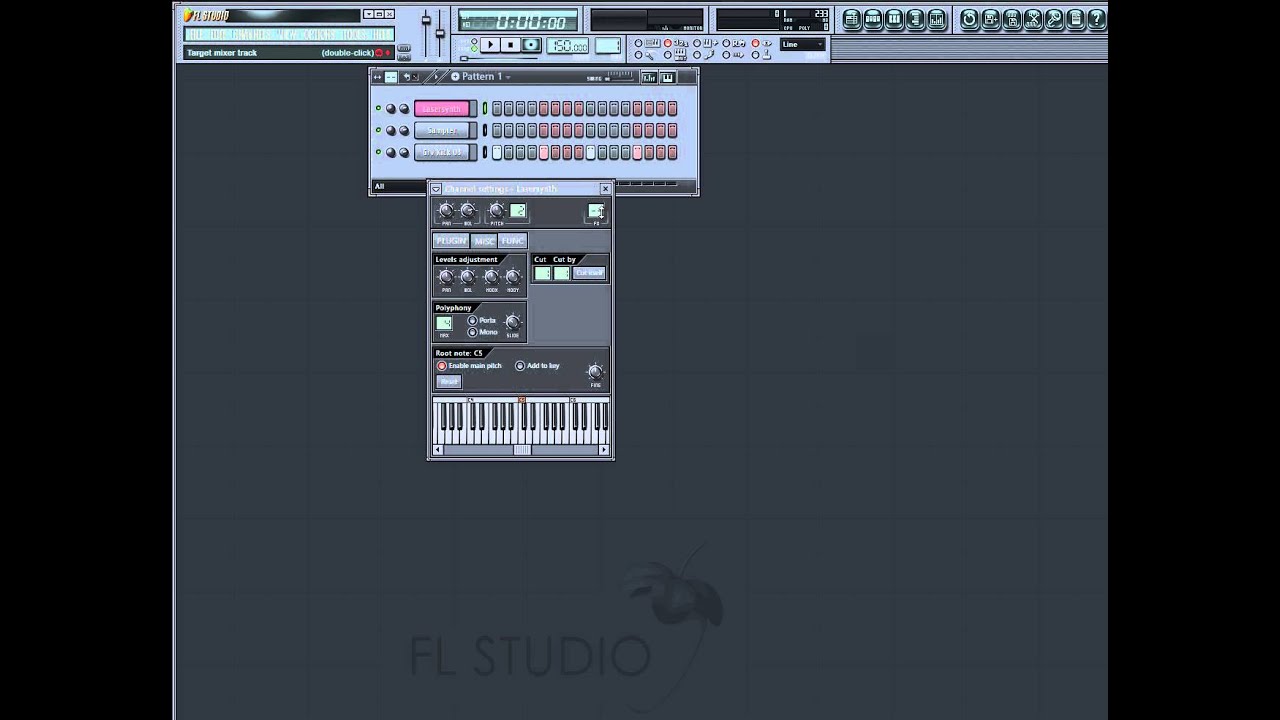Switch to the PLUGIN tab
The image size is (1280, 720).
[451, 241]
